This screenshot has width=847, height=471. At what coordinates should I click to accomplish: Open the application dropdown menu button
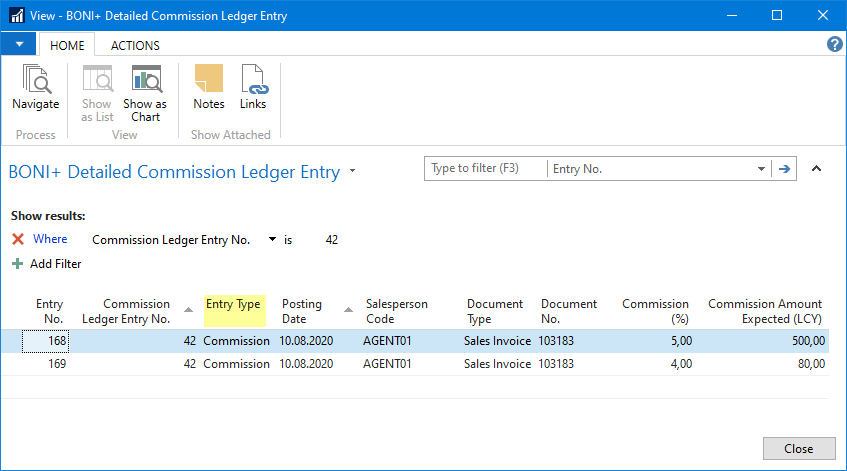[19, 45]
